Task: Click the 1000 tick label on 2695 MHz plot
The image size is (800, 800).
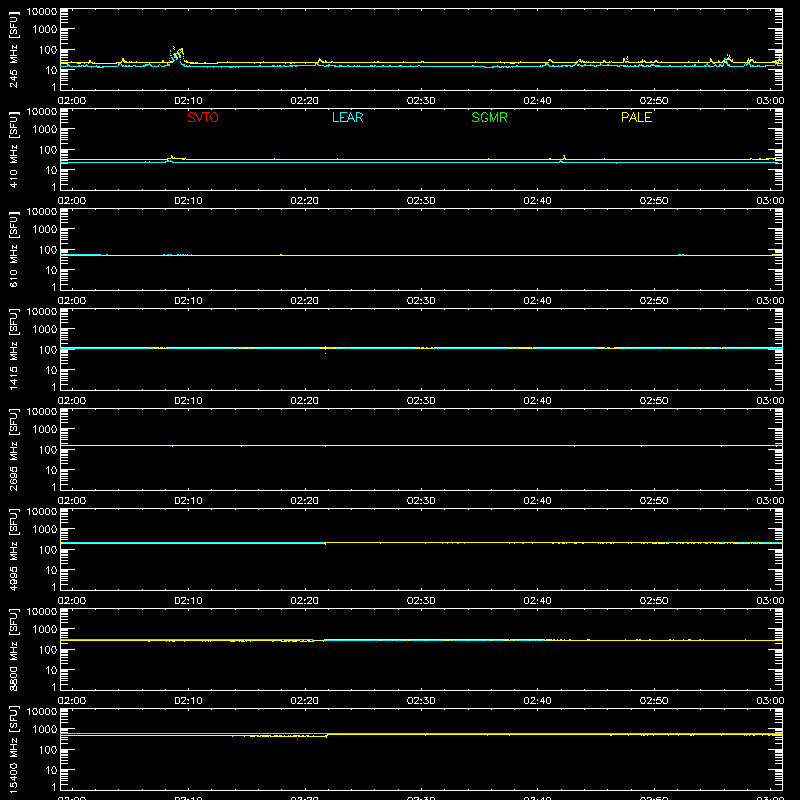Action: tap(45, 430)
